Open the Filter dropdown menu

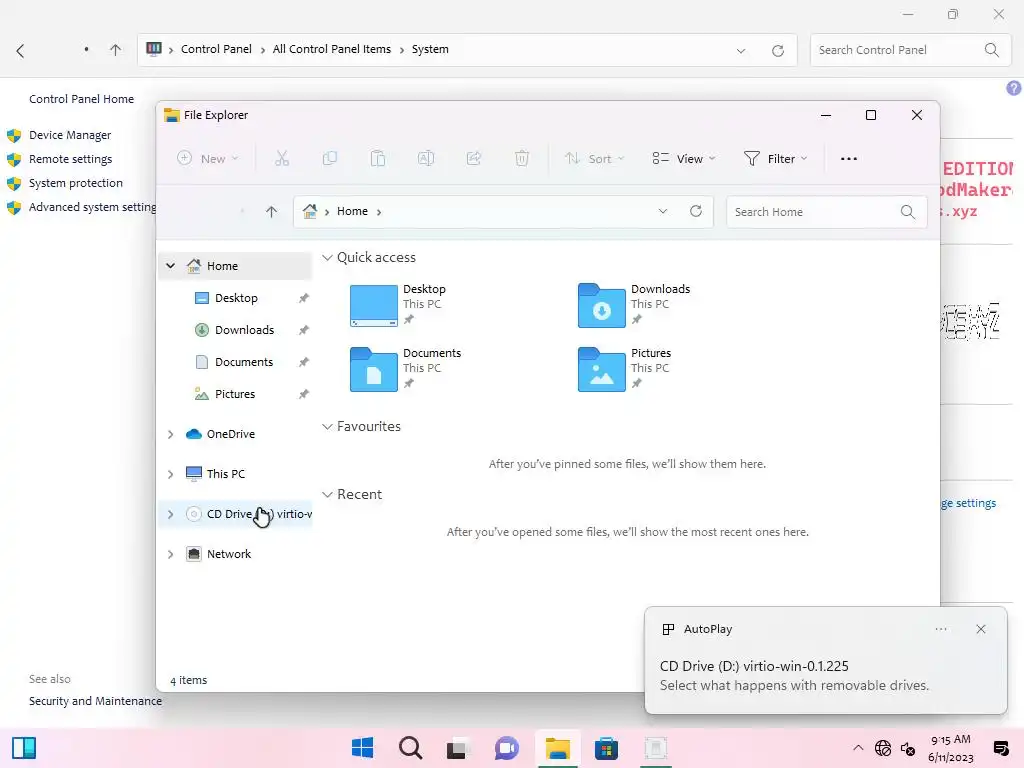click(776, 159)
